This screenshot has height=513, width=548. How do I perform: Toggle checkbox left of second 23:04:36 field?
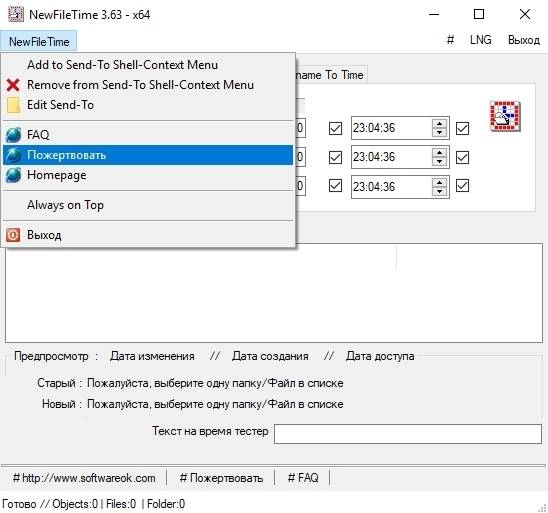[336, 157]
